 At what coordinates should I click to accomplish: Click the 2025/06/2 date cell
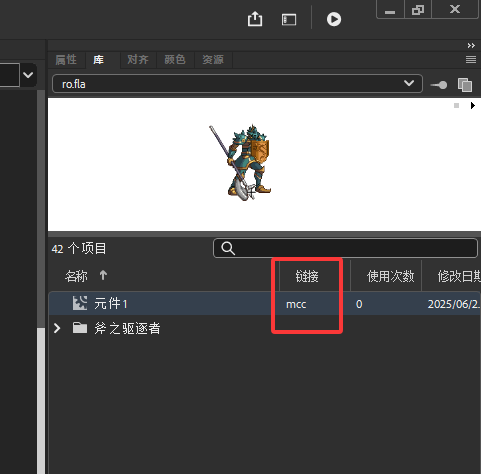tap(454, 304)
